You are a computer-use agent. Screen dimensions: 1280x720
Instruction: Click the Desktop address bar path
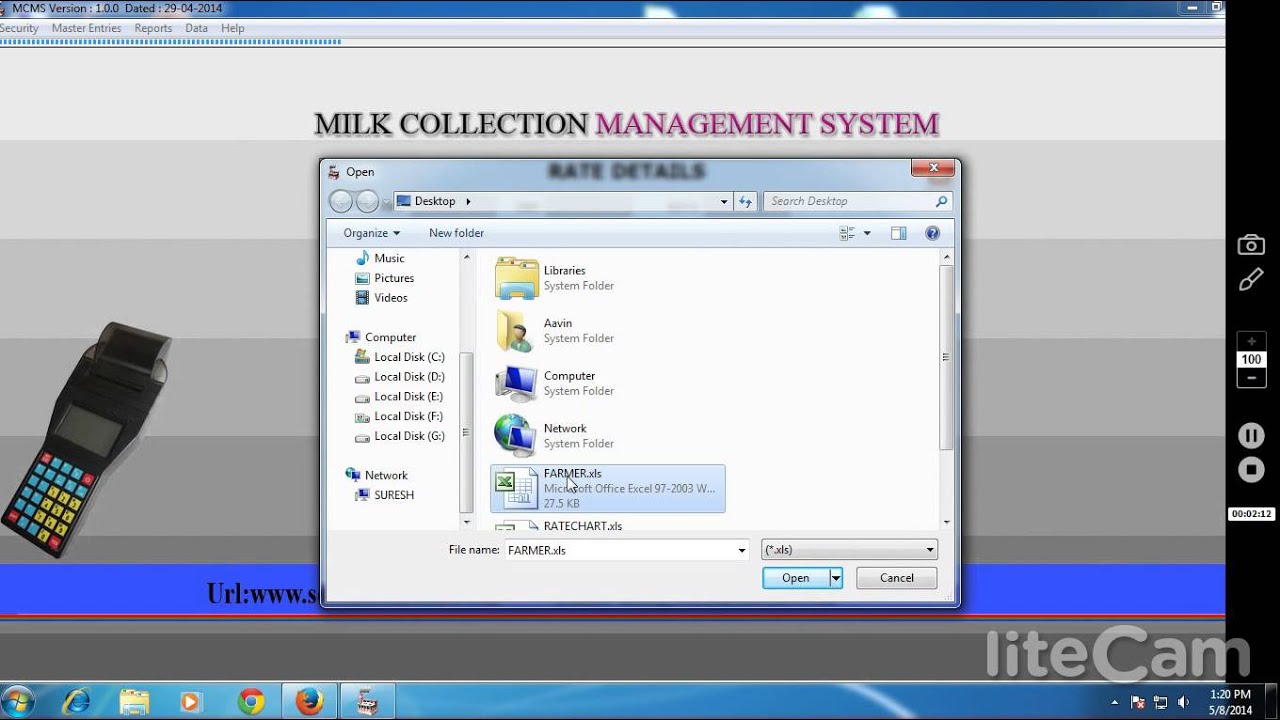[435, 201]
